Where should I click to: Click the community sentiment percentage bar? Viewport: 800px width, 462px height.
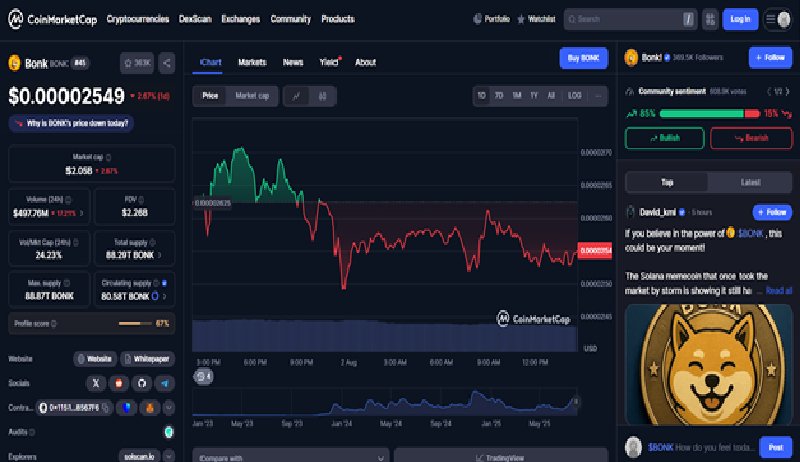[710, 114]
